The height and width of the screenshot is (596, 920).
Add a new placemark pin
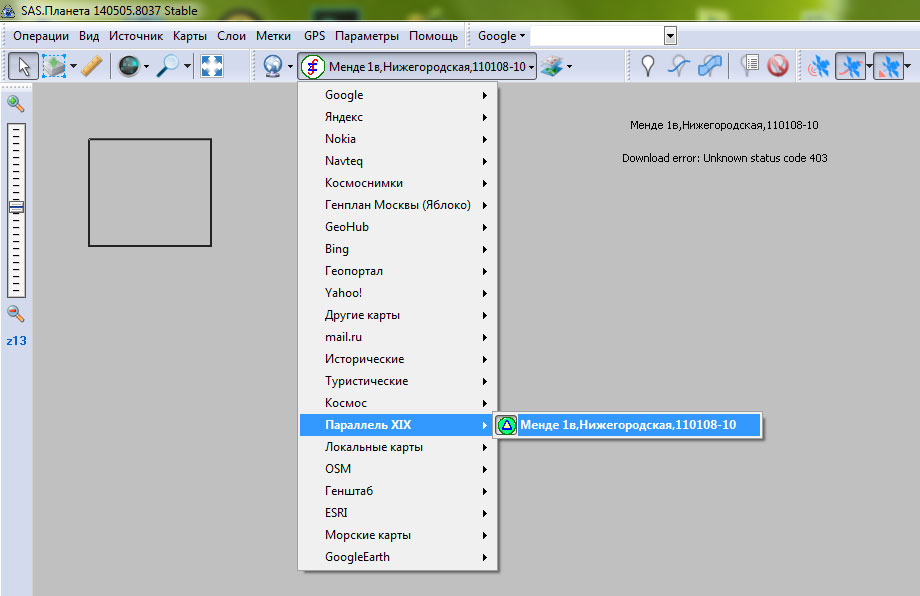(x=648, y=66)
